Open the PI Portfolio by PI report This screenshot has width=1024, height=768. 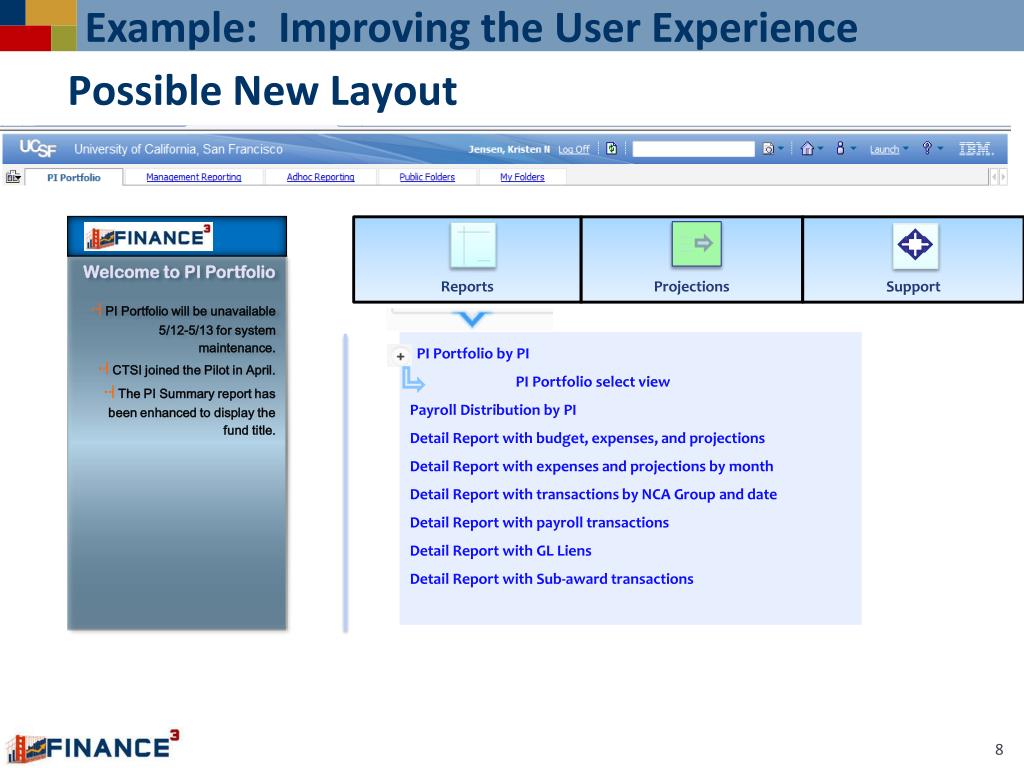(x=473, y=353)
